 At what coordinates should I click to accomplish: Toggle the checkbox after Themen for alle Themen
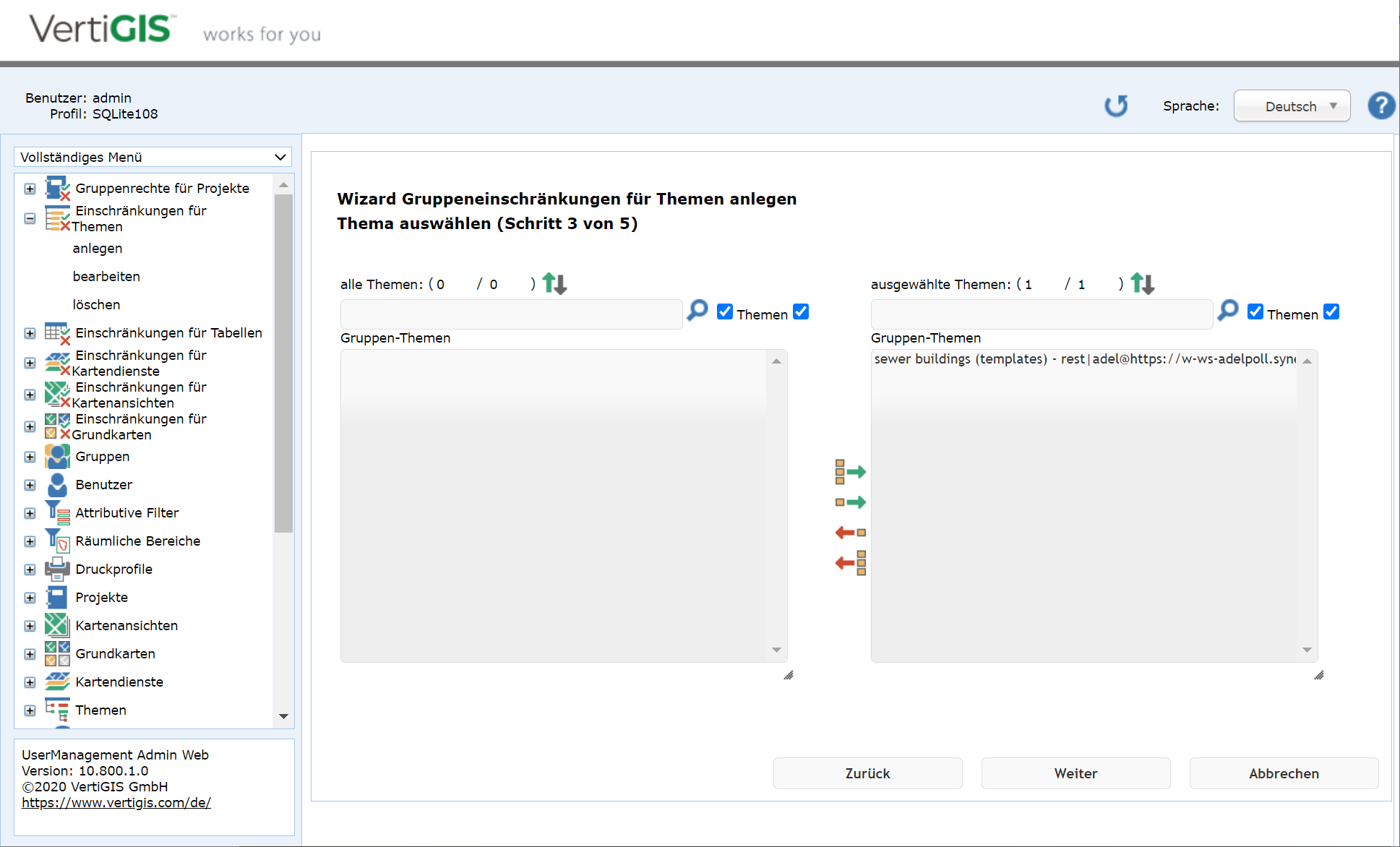tap(801, 311)
